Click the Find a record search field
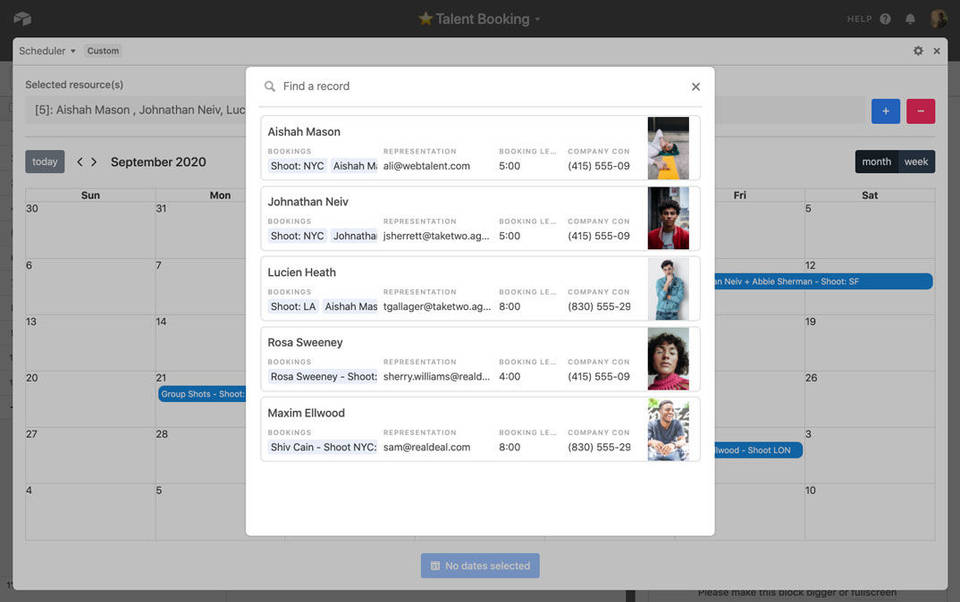 (400, 86)
